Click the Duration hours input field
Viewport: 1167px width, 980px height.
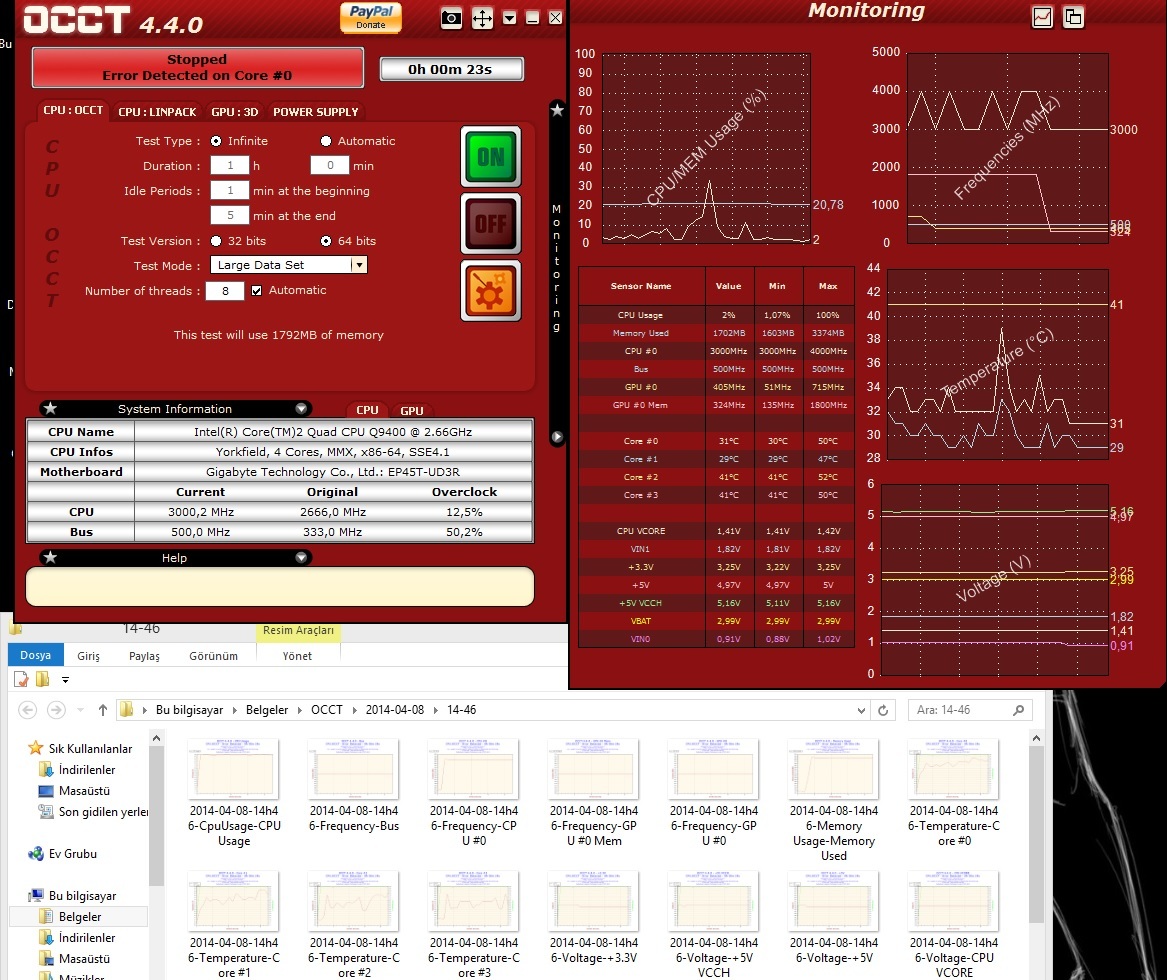click(229, 166)
